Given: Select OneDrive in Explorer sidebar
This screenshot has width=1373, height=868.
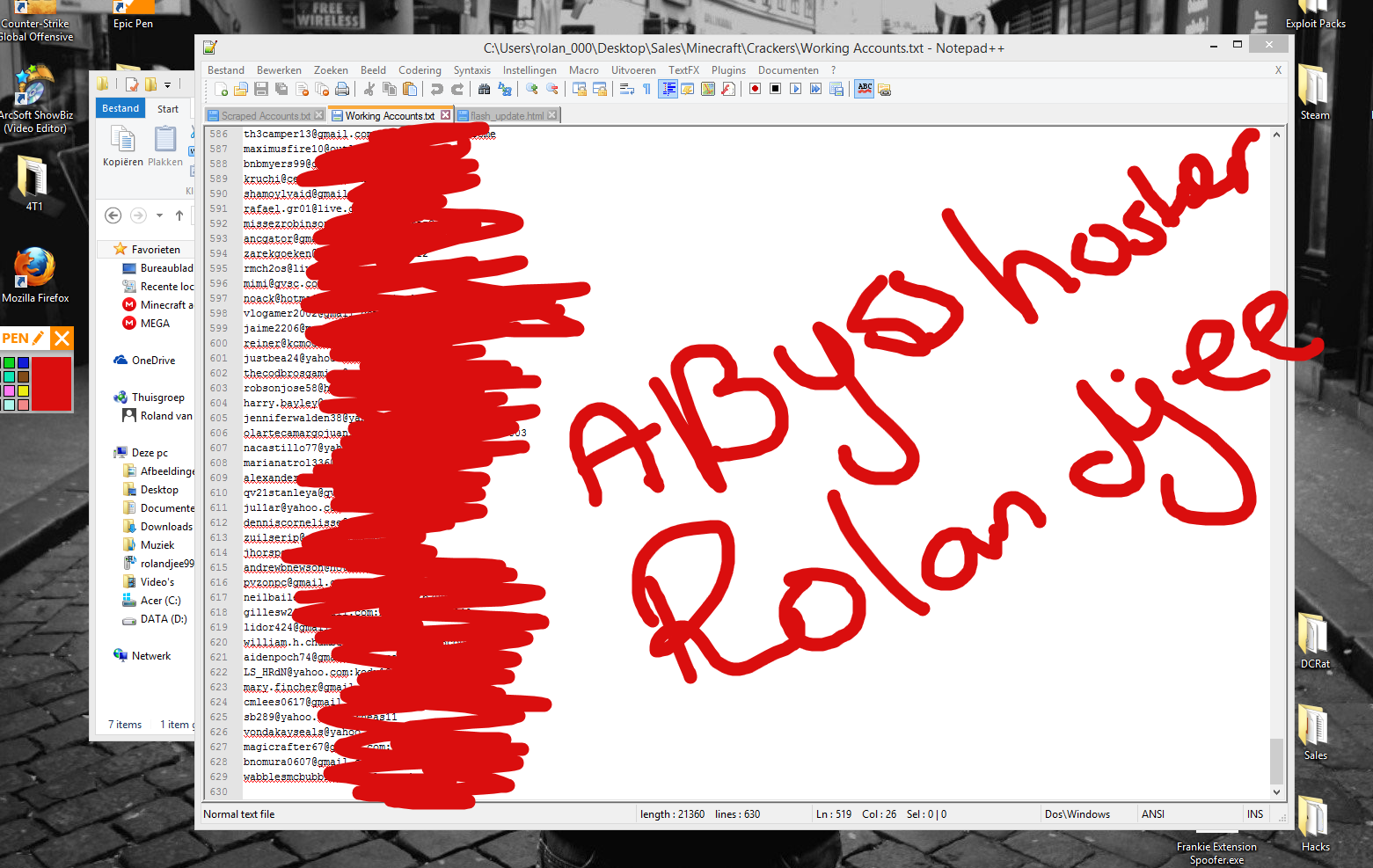Looking at the screenshot, I should coord(145,361).
